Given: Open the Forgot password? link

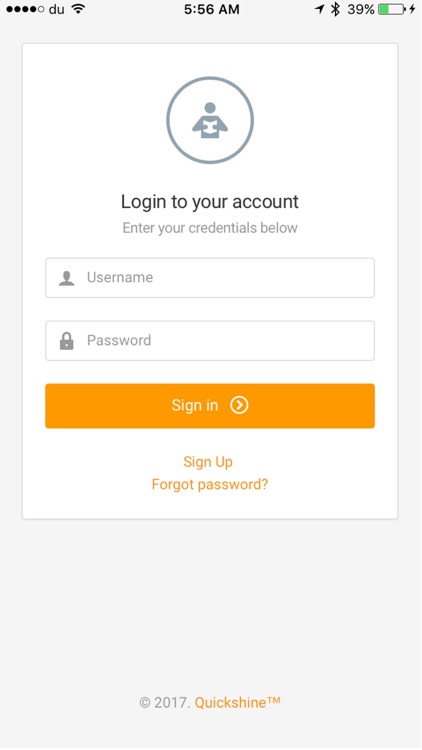Looking at the screenshot, I should [x=210, y=485].
